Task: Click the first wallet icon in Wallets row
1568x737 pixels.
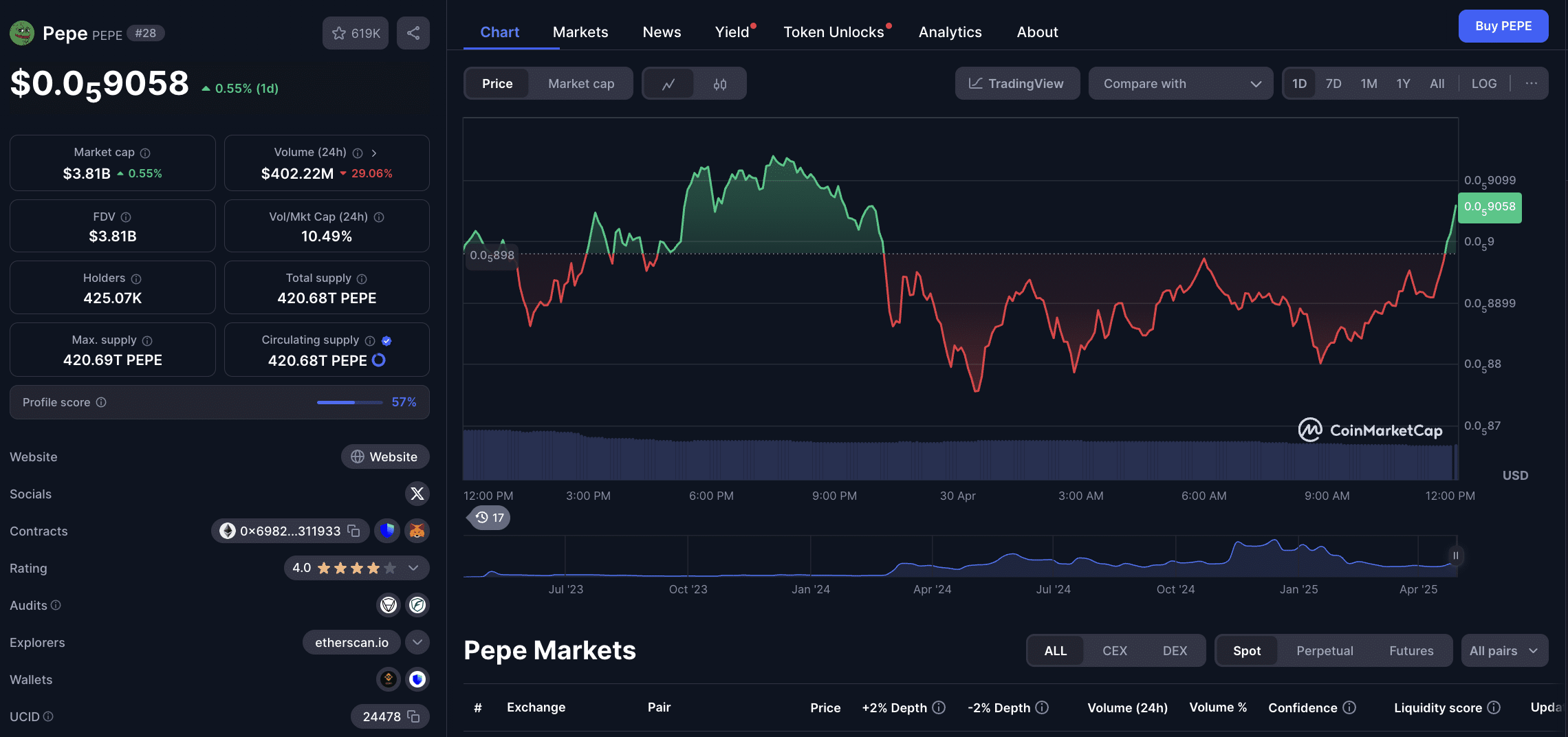Action: [x=389, y=679]
